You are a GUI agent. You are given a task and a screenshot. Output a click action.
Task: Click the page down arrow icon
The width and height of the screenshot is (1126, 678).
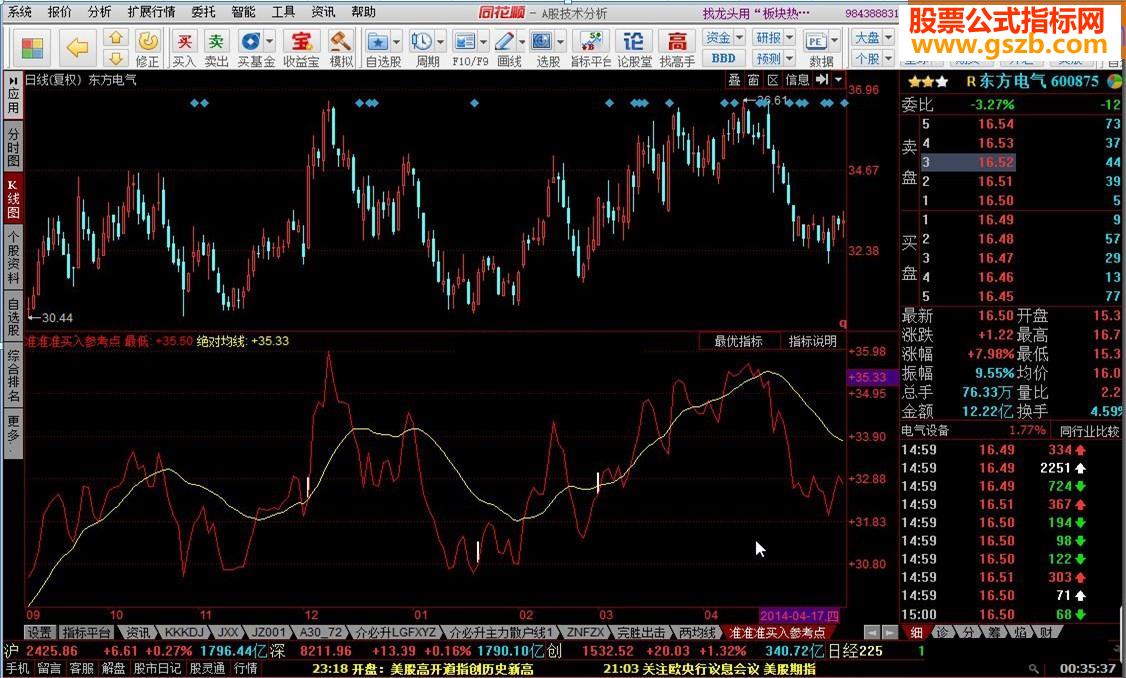coord(116,58)
